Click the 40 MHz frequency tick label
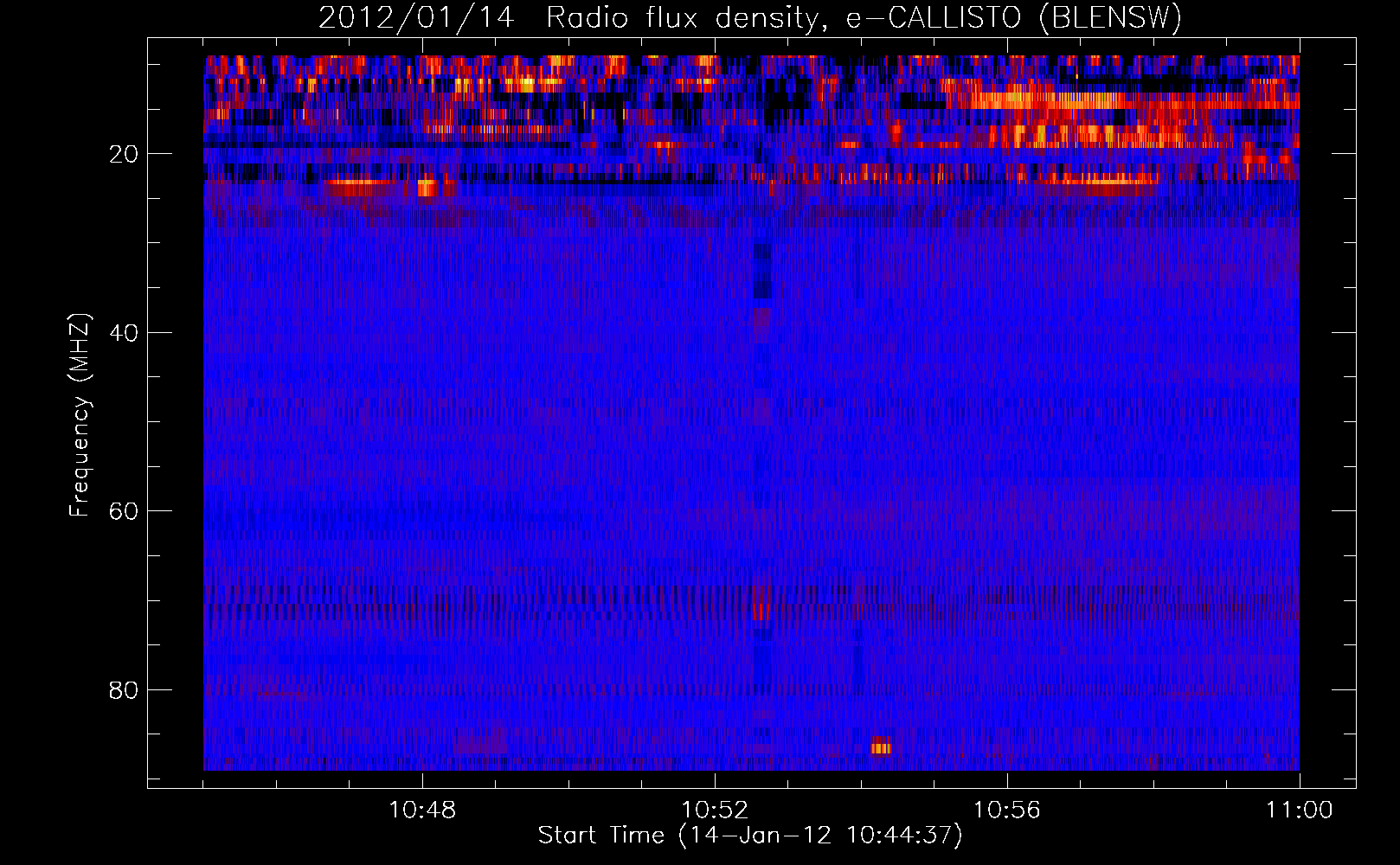The height and width of the screenshot is (865, 1400). pyautogui.click(x=124, y=333)
